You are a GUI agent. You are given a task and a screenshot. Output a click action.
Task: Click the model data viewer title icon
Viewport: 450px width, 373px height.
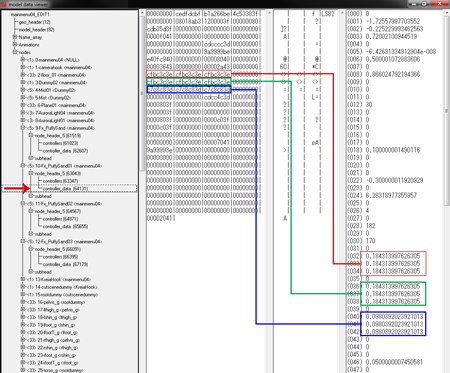tap(4, 4)
